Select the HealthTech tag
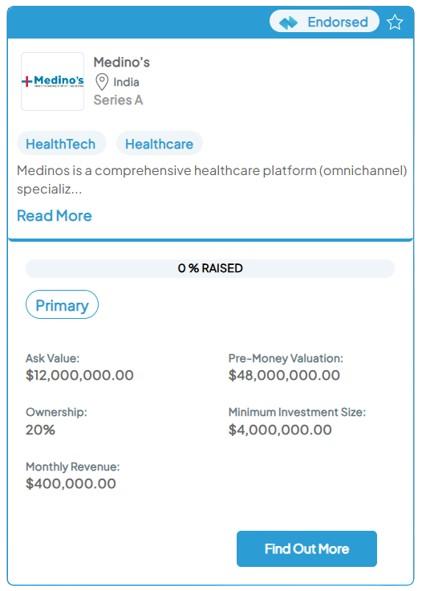 coord(61,144)
